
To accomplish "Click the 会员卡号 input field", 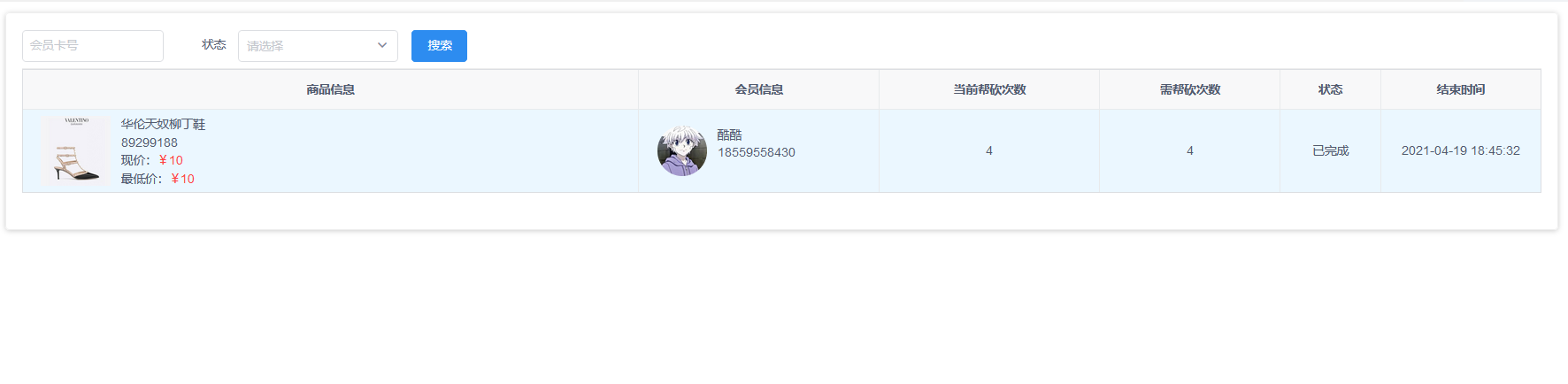I will click(x=93, y=46).
